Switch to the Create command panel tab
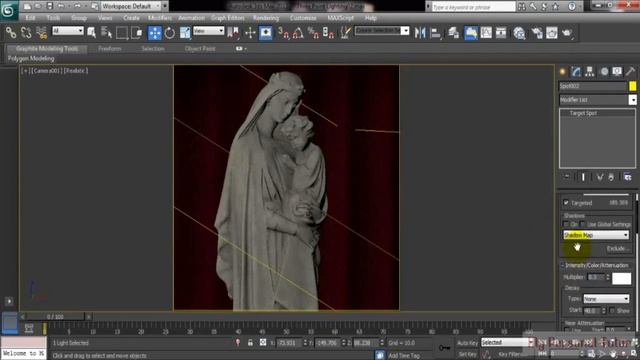 563,72
